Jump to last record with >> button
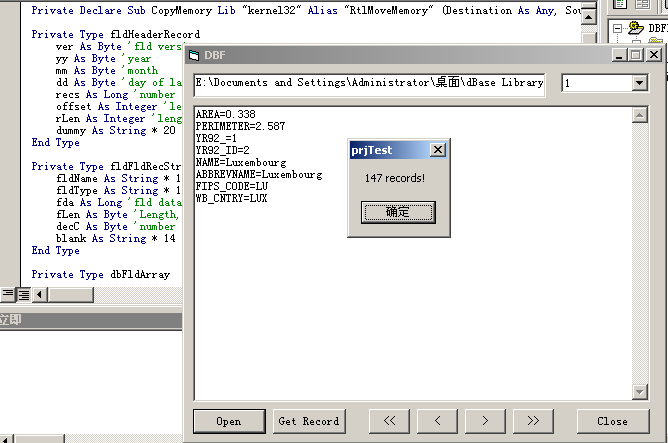668x443 pixels. click(532, 421)
